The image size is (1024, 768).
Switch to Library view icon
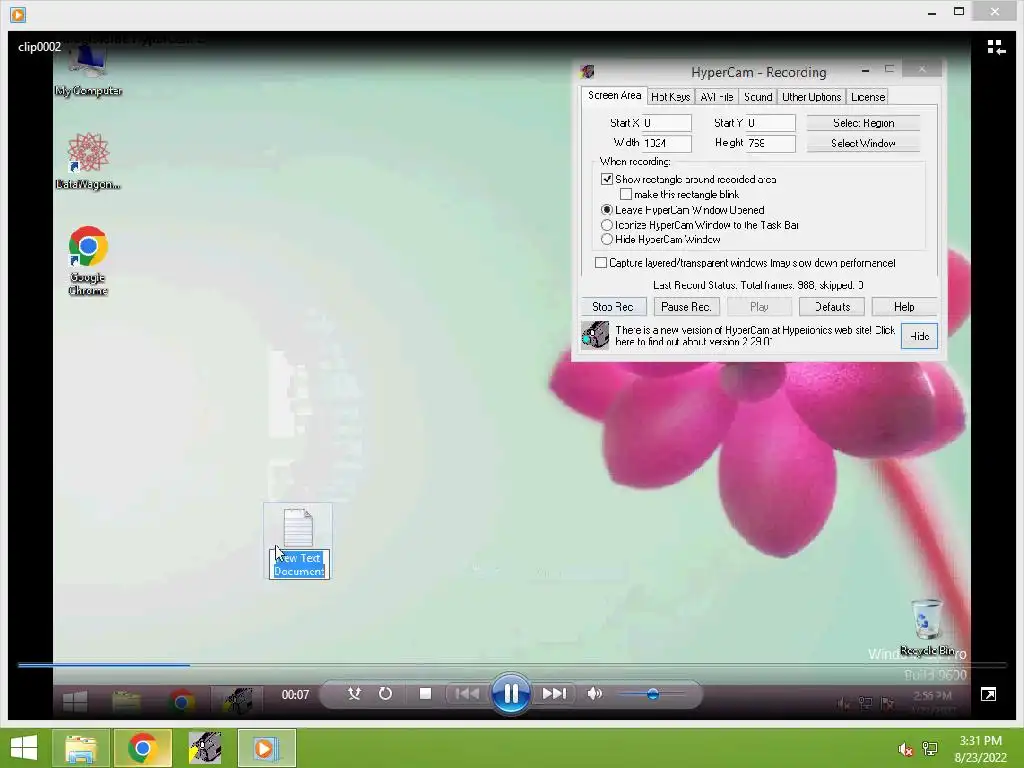pyautogui.click(x=996, y=47)
